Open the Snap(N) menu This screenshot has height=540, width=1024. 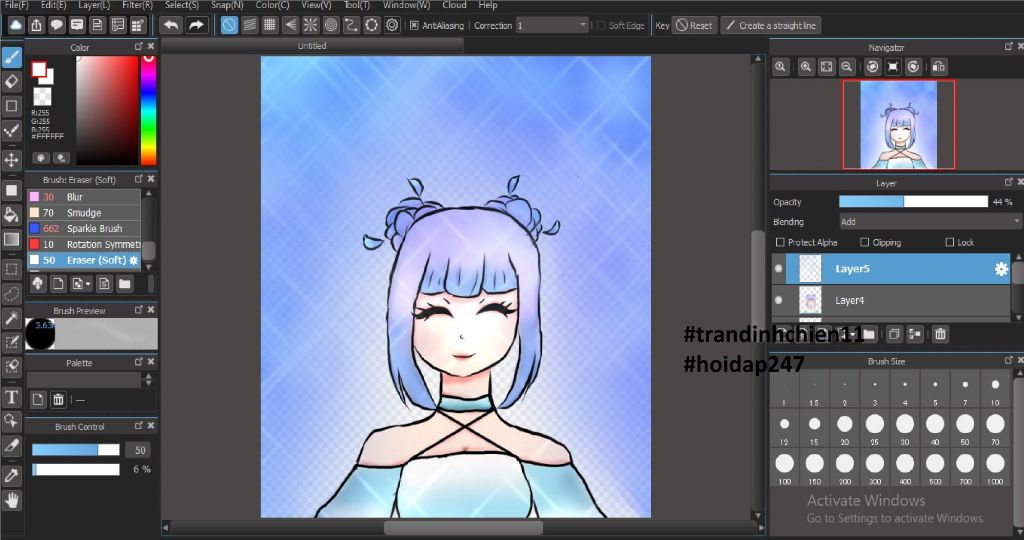tap(227, 5)
